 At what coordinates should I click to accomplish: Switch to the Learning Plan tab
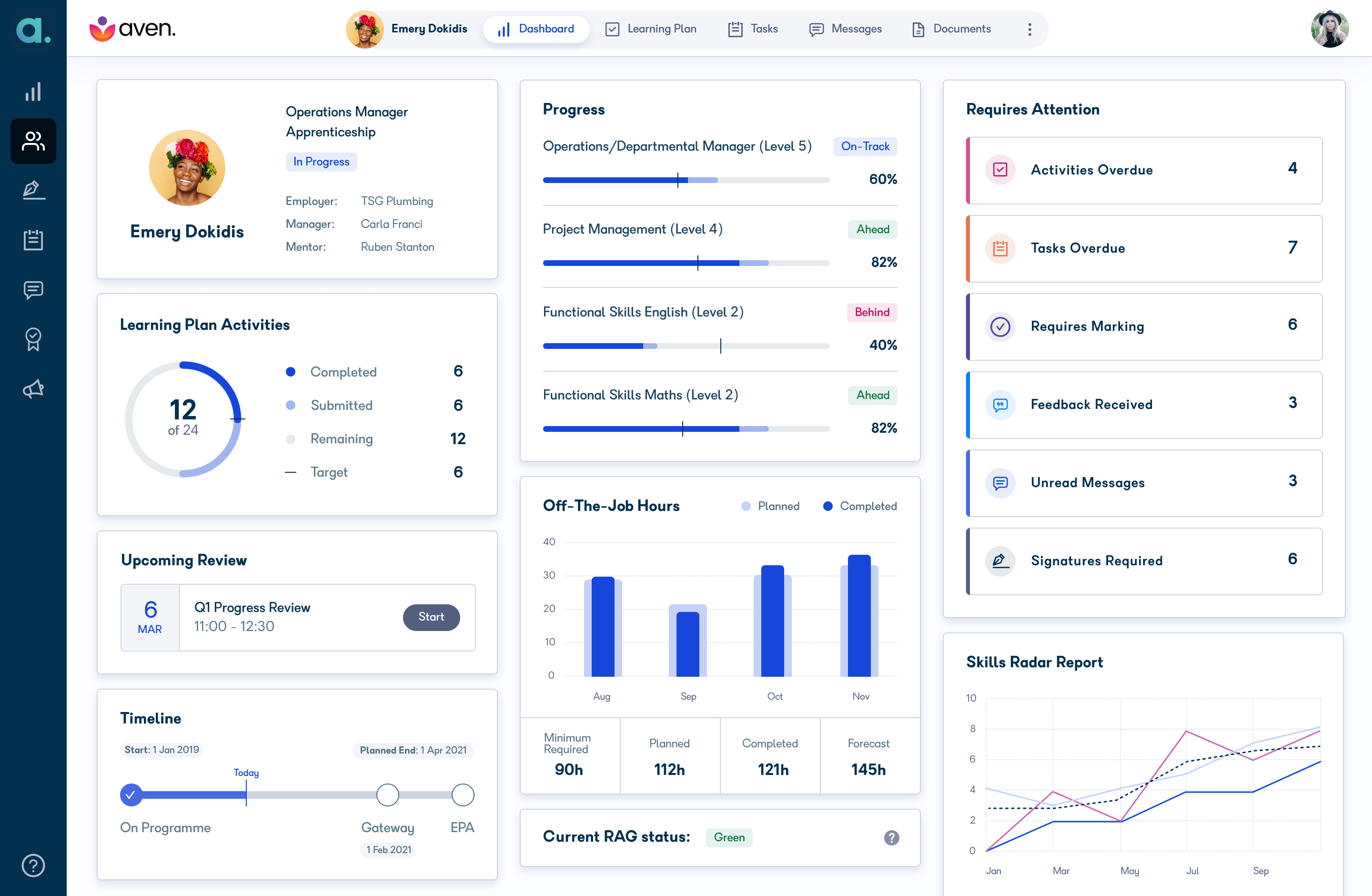651,30
